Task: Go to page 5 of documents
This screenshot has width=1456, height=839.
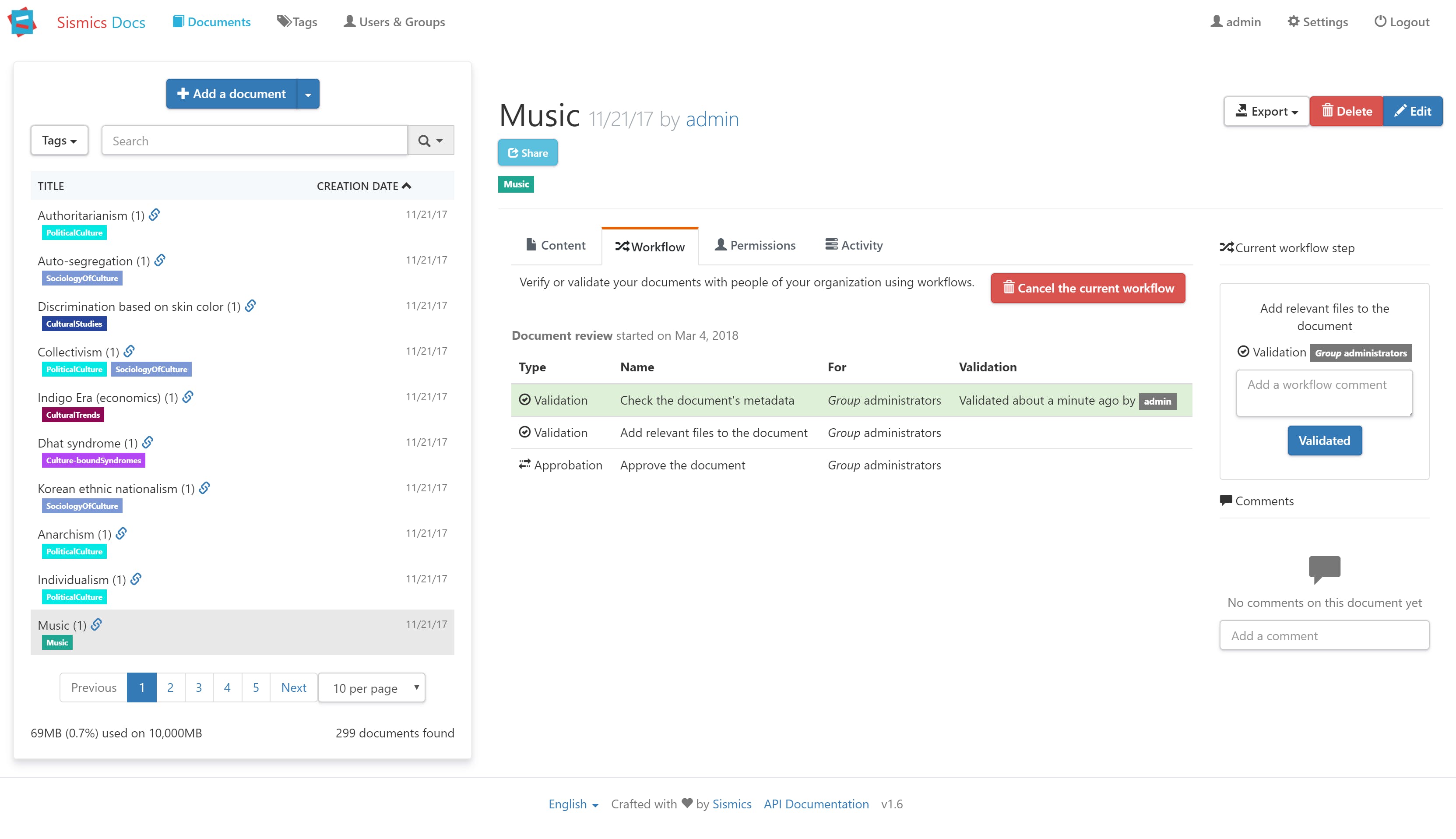Action: point(256,687)
